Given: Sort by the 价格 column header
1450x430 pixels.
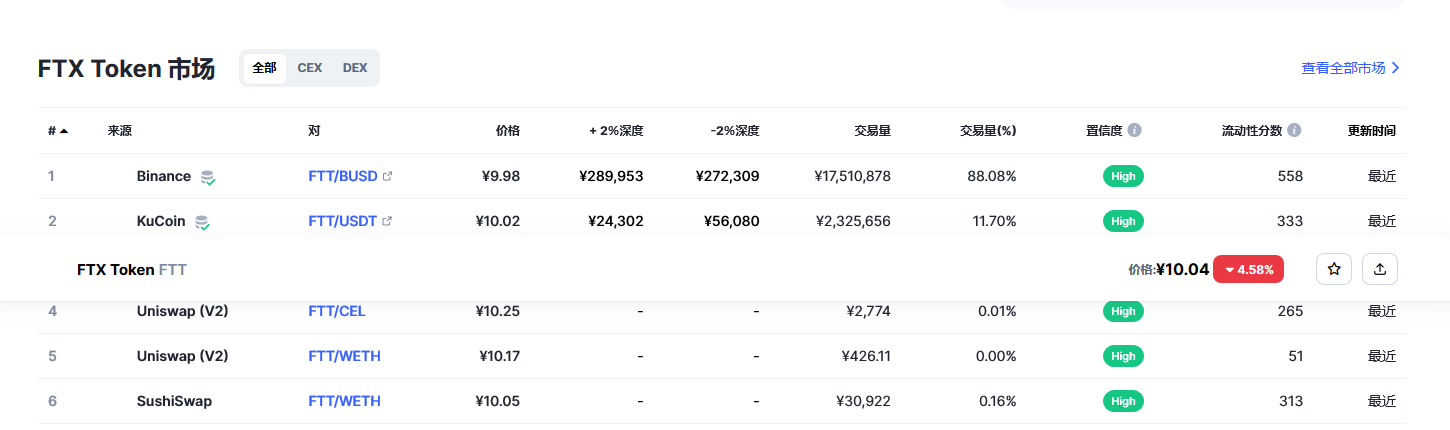Looking at the screenshot, I should (x=508, y=131).
